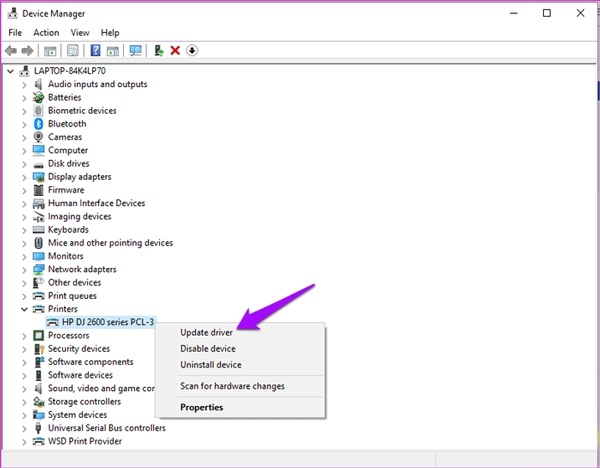
Task: Click the down arrow circle toolbar icon
Action: [x=192, y=51]
